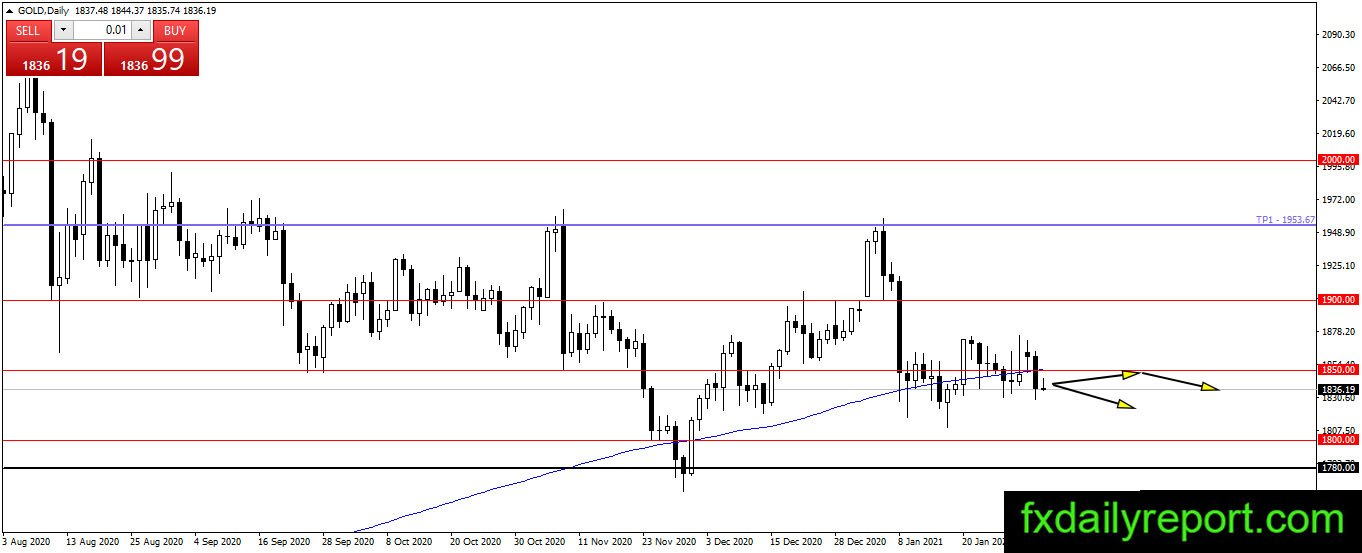1362x553 pixels.
Task: Click the 1850.00 price label
Action: (x=1338, y=370)
